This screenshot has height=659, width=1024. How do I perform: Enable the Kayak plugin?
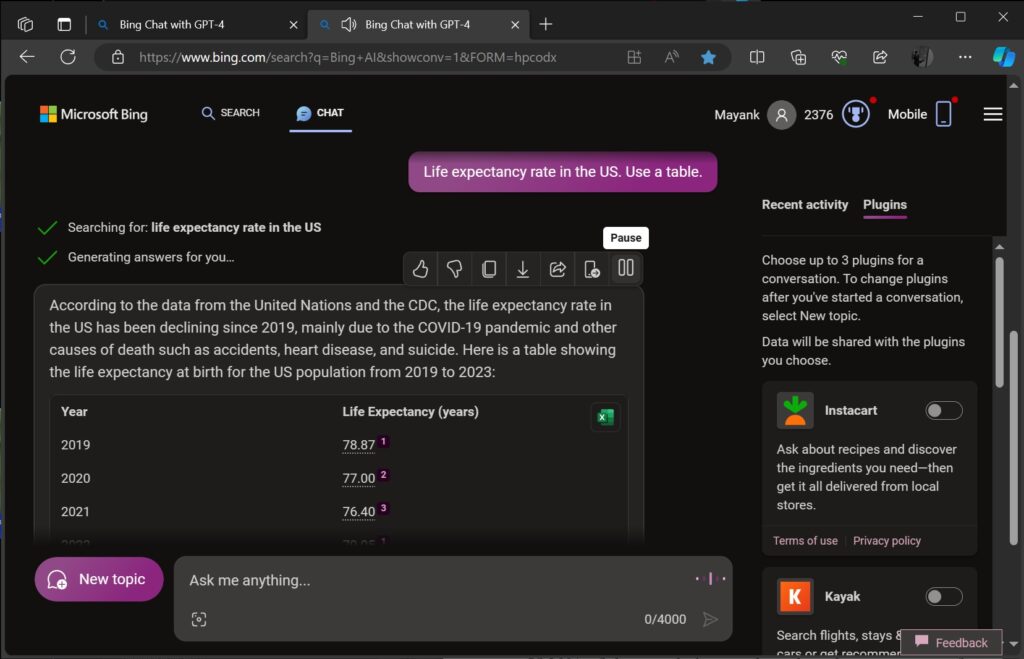click(x=941, y=596)
